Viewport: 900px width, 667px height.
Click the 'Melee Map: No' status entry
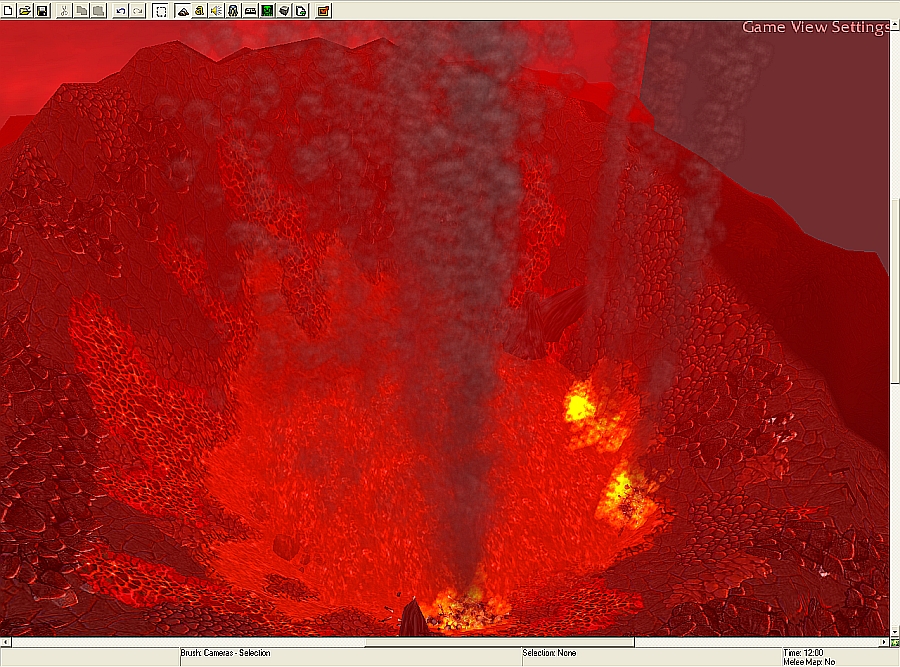click(x=809, y=662)
